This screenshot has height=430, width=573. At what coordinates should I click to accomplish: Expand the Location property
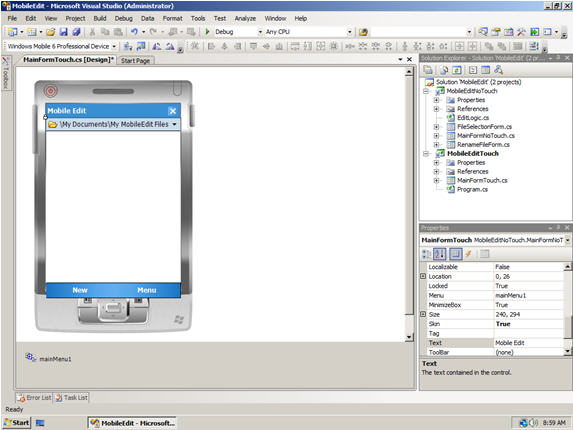coord(423,276)
